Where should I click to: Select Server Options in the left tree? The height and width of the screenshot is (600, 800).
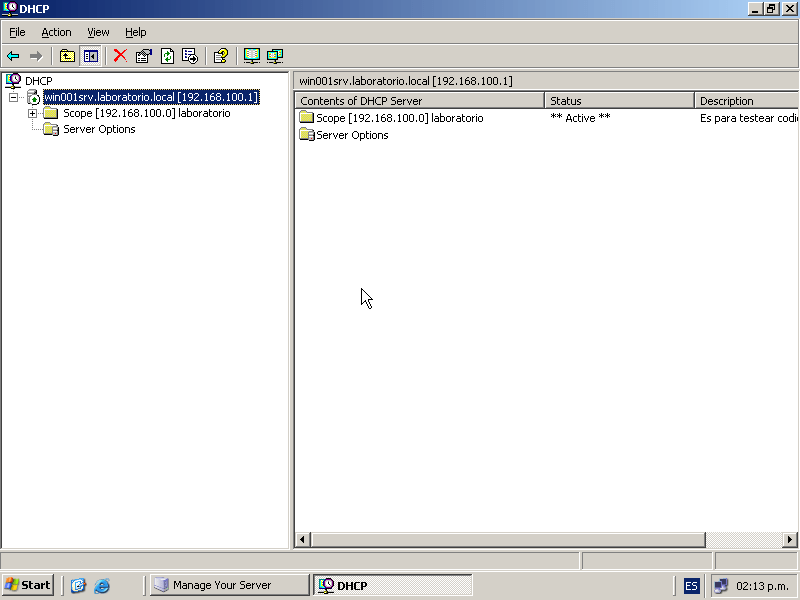[99, 129]
